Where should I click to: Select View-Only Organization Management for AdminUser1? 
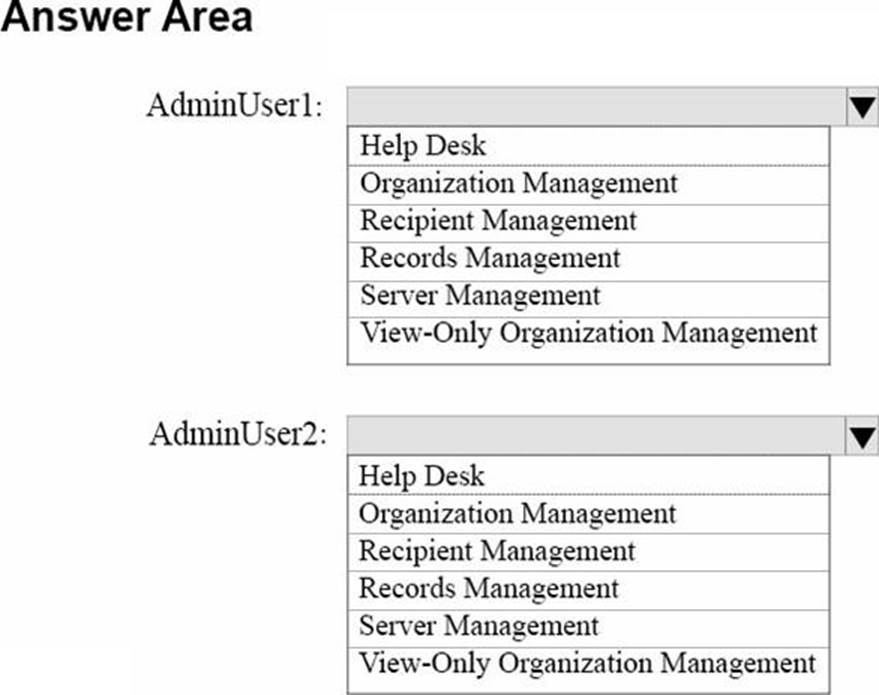[588, 333]
